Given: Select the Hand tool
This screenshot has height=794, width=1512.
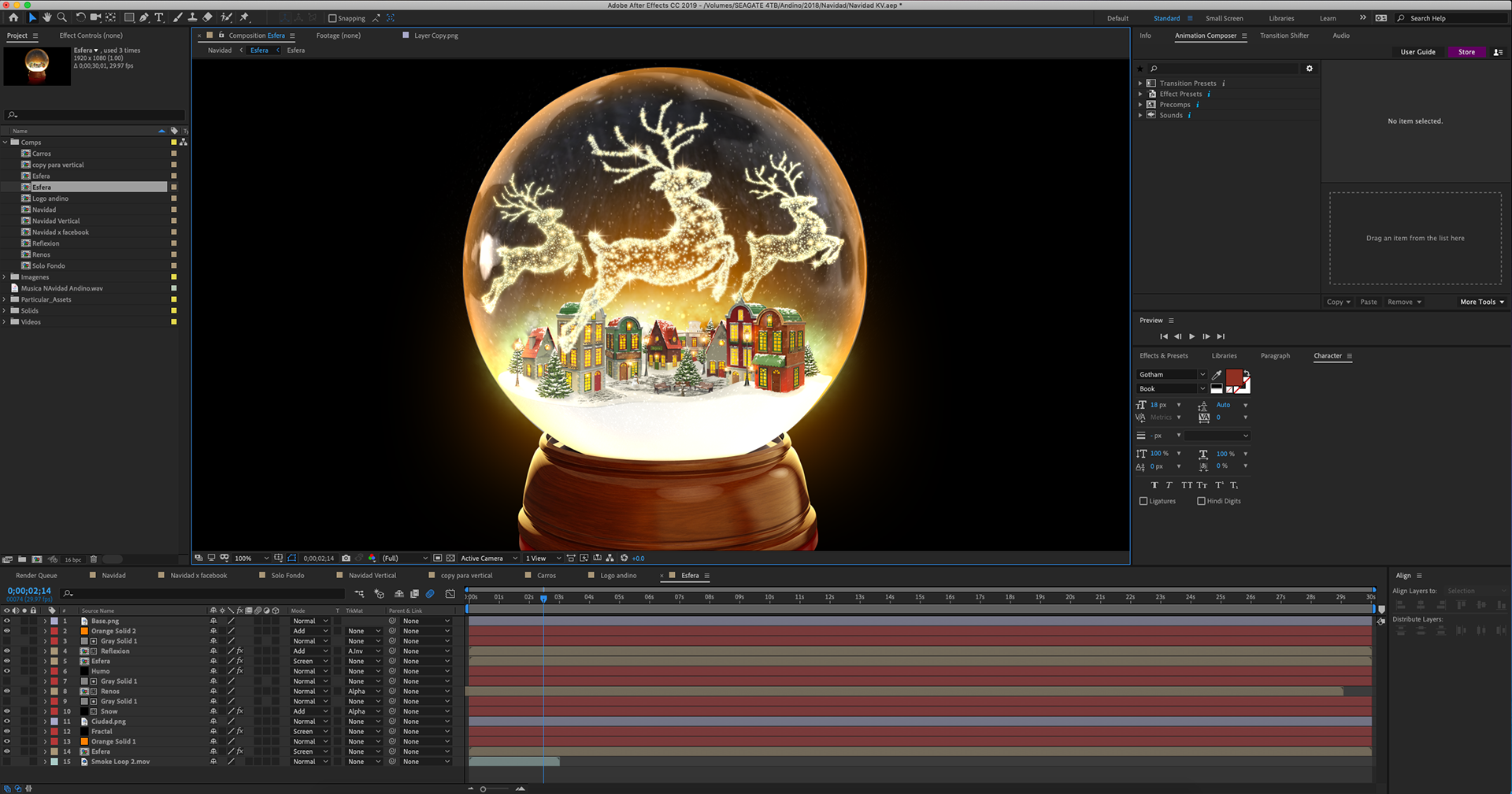Looking at the screenshot, I should [x=46, y=17].
